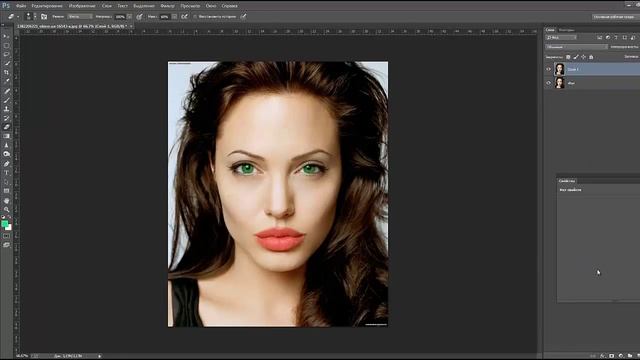Open the layer filter kind dropdown

coord(561,38)
